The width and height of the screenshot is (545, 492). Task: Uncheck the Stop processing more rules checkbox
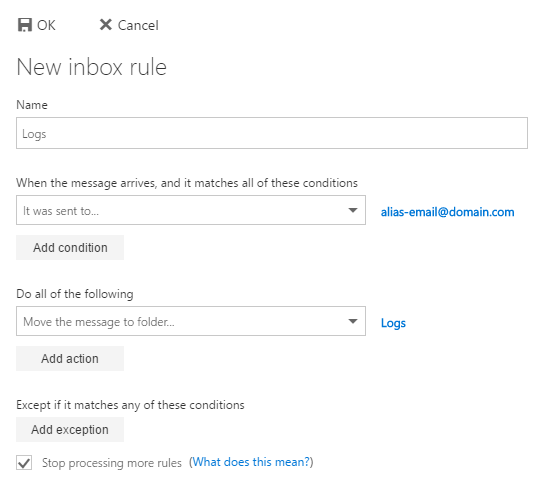click(24, 462)
